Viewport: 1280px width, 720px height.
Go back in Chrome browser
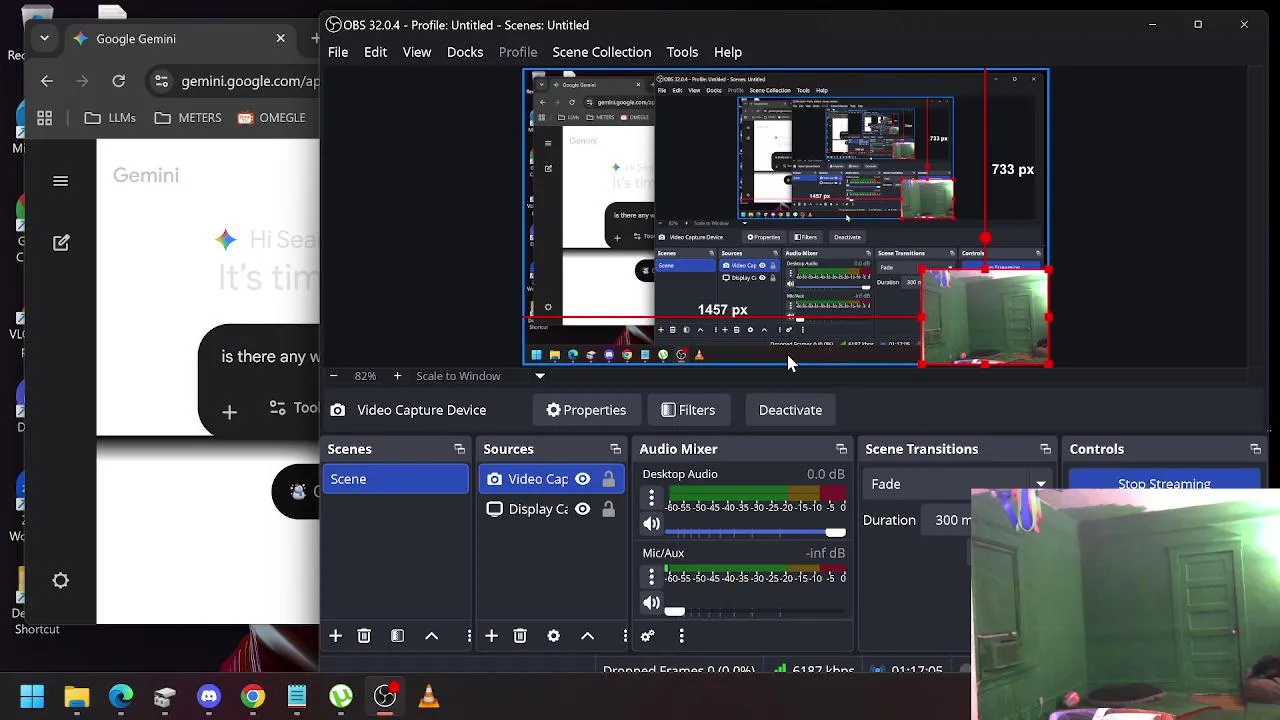[x=47, y=81]
